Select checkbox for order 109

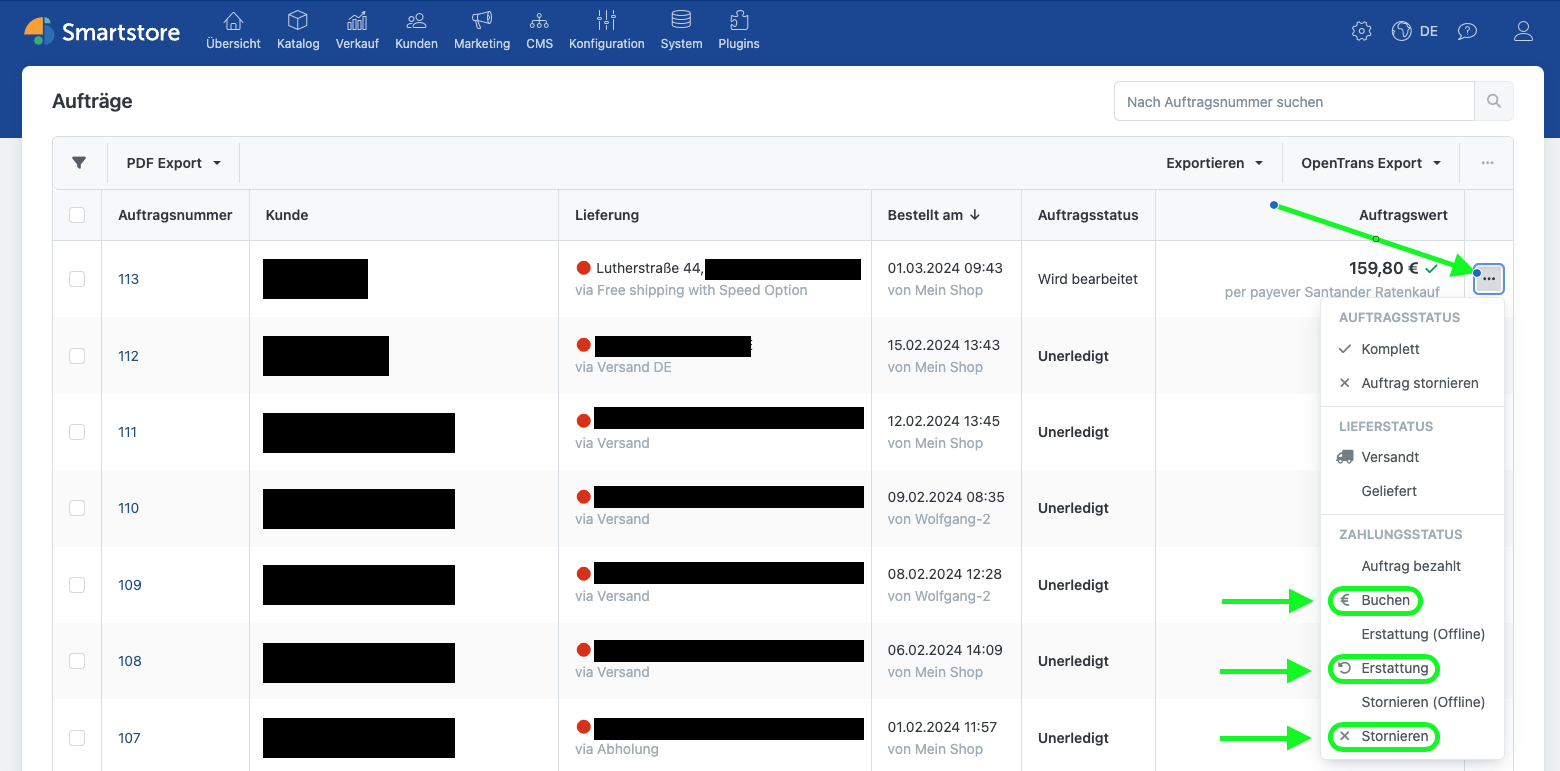tap(77, 585)
